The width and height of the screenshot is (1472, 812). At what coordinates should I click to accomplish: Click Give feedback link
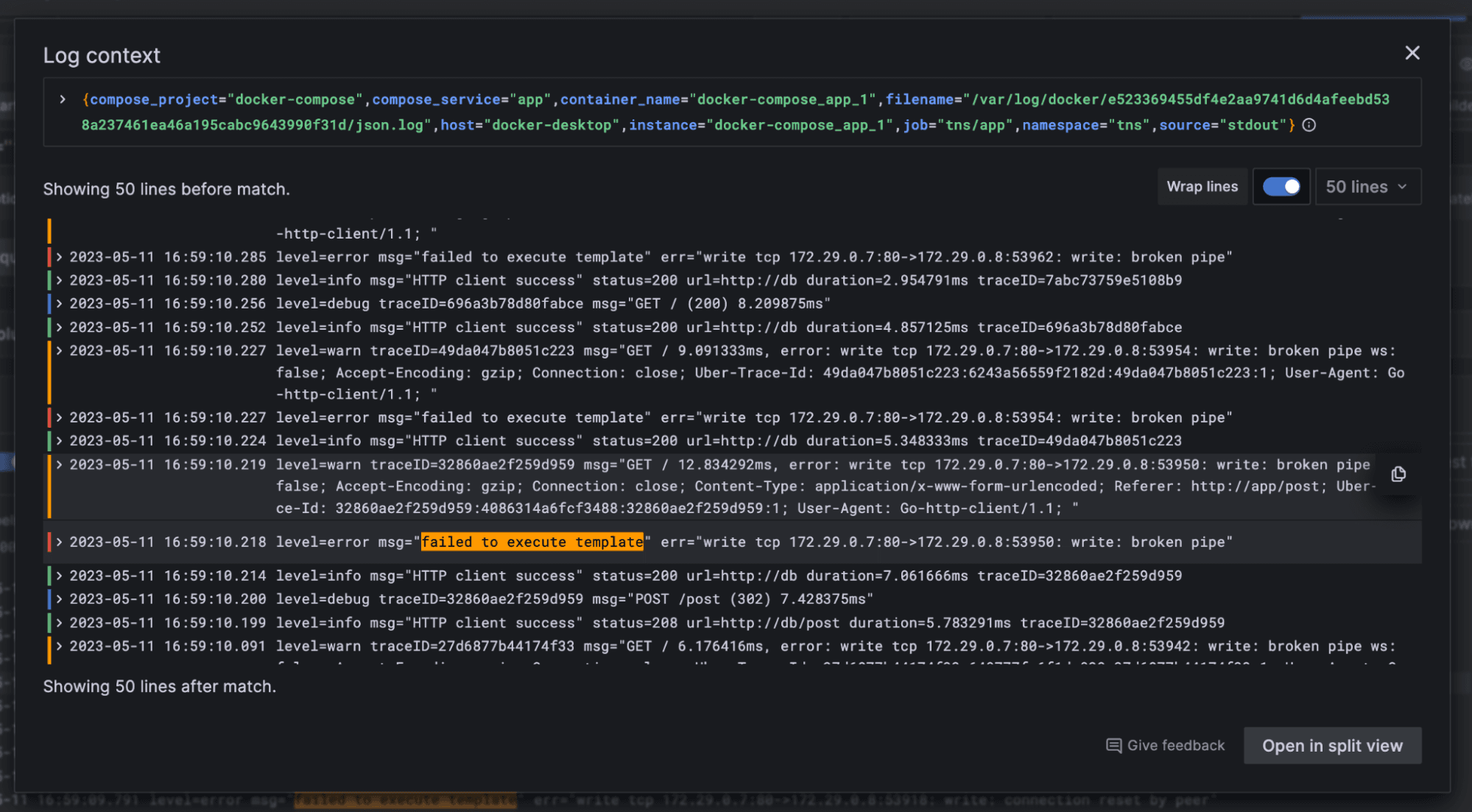(x=1166, y=746)
